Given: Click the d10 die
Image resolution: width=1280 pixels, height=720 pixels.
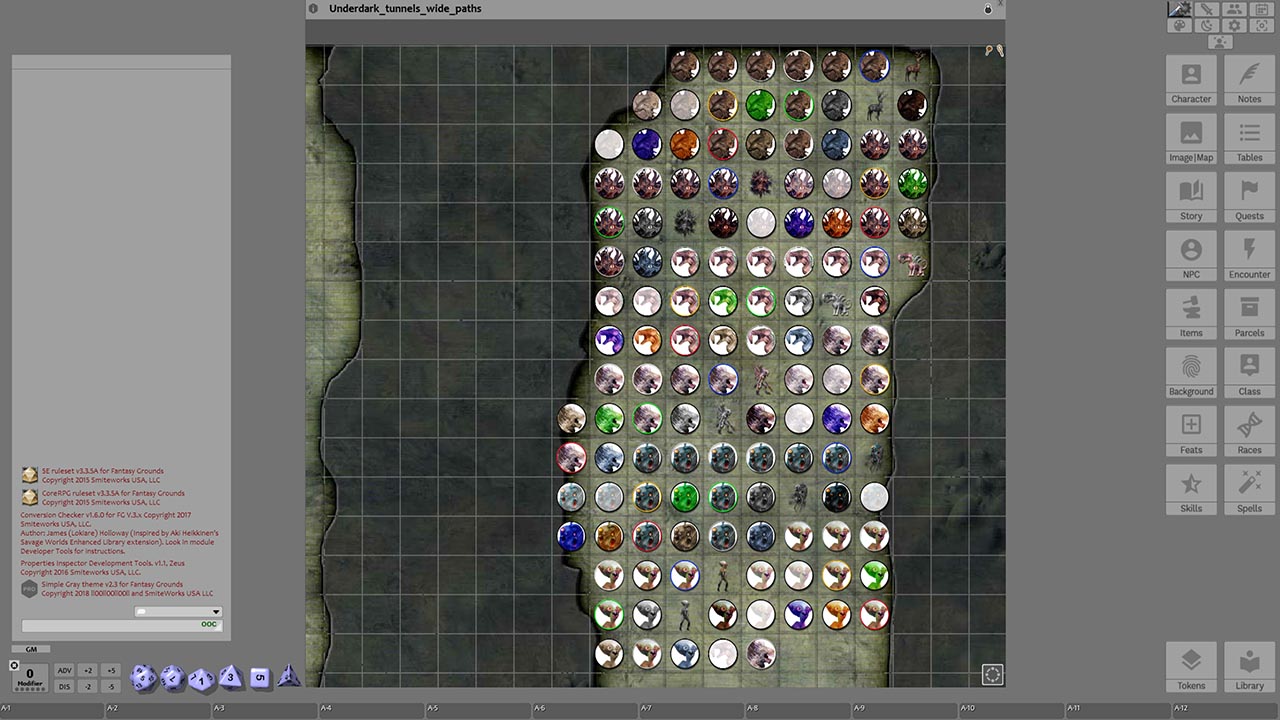Looking at the screenshot, I should pos(201,680).
